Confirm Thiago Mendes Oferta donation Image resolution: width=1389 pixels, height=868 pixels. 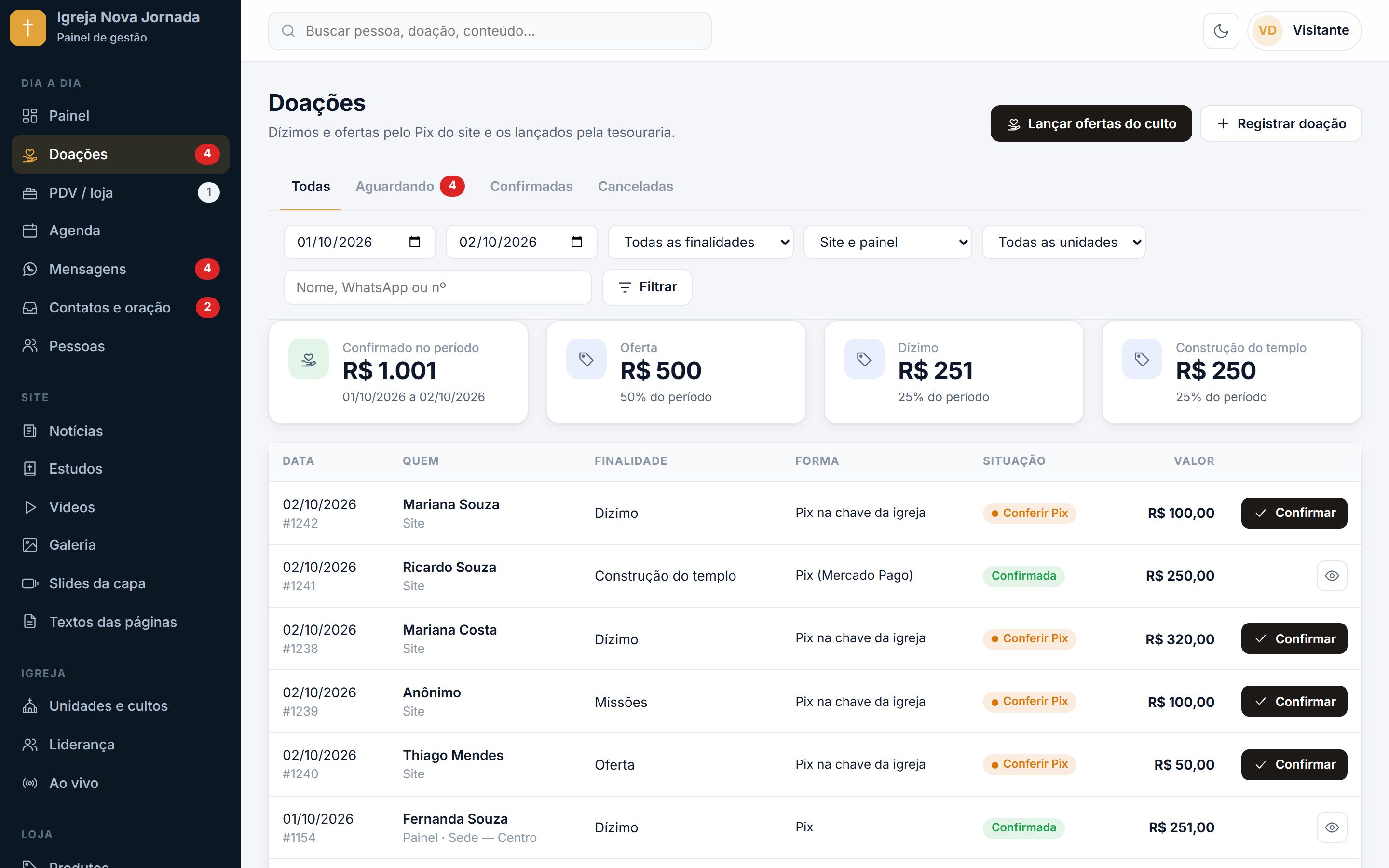pyautogui.click(x=1294, y=764)
